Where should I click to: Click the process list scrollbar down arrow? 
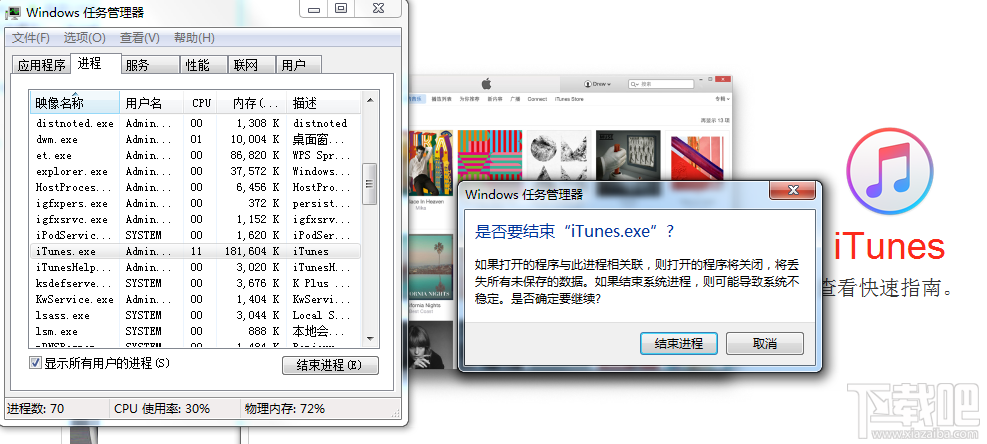coord(370,338)
